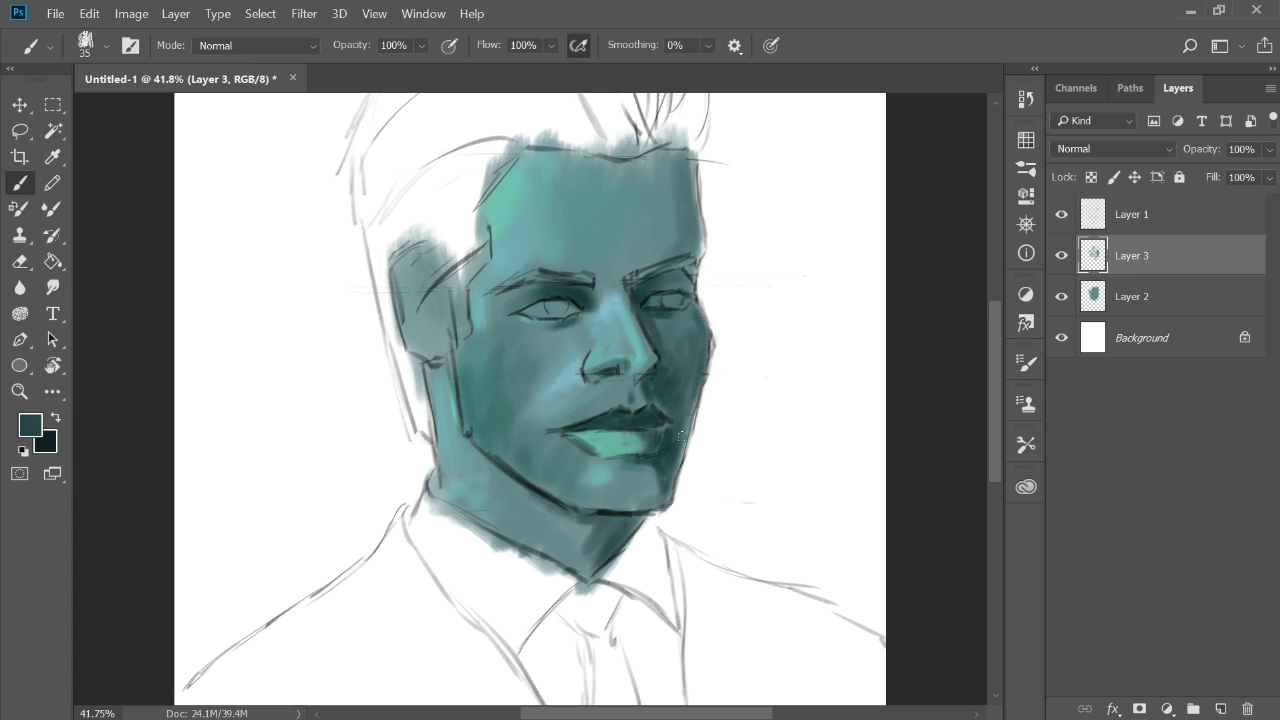Activate the Zoom tool
Image resolution: width=1280 pixels, height=720 pixels.
20,392
